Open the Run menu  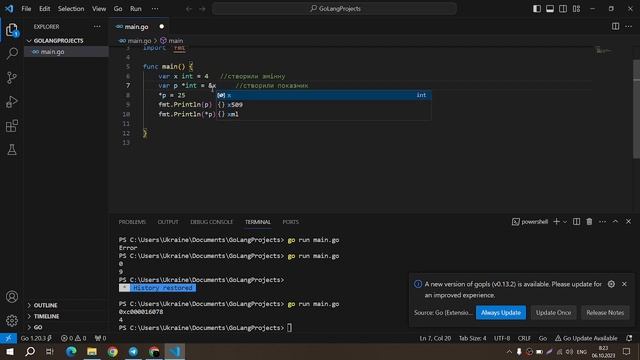coord(136,9)
